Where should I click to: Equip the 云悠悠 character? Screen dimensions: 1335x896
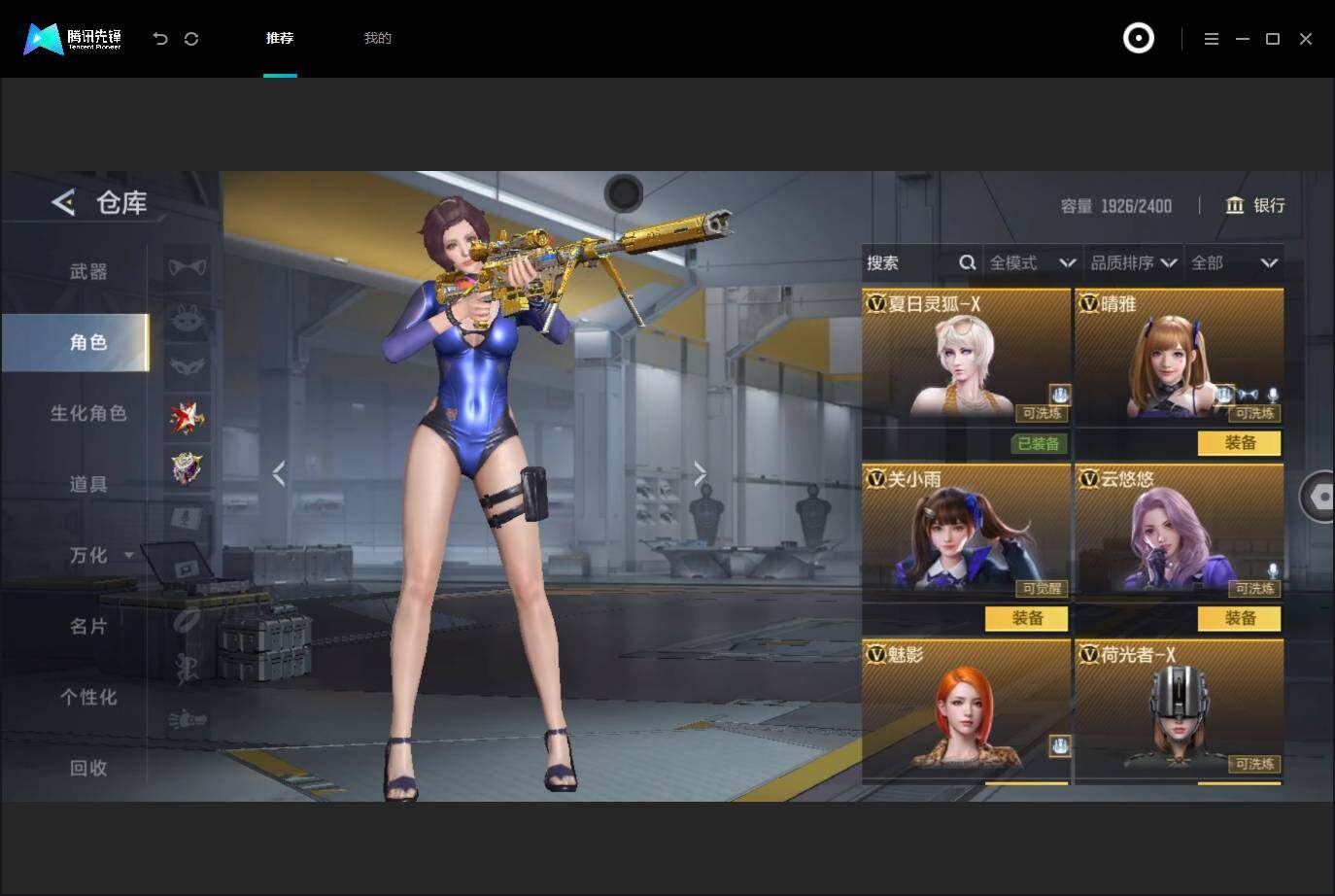click(x=1240, y=619)
